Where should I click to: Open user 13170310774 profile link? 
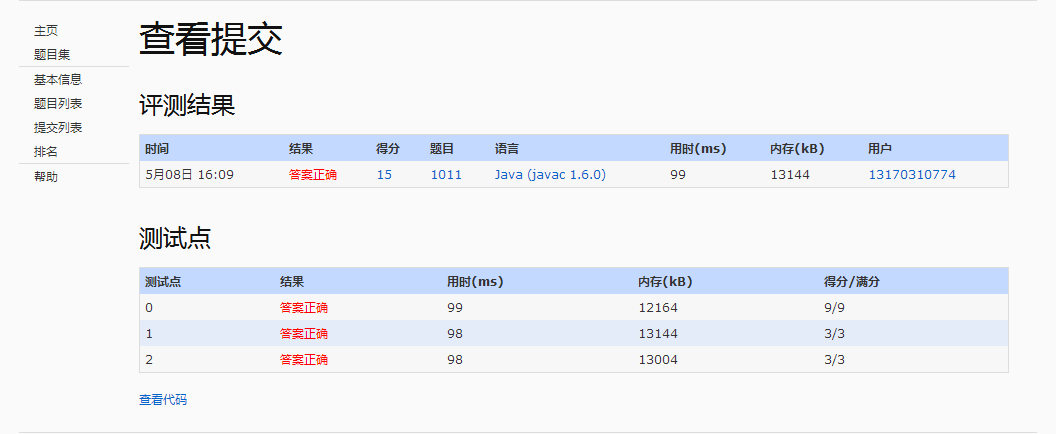pos(912,175)
